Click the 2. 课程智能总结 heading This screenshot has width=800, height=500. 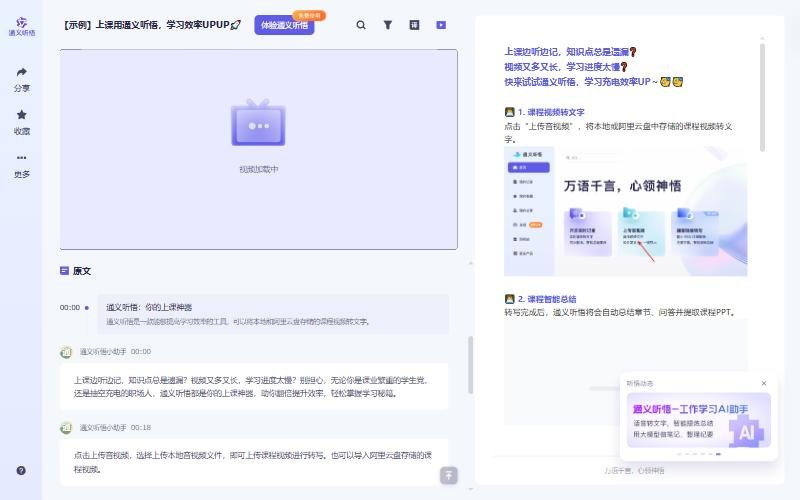pos(546,299)
